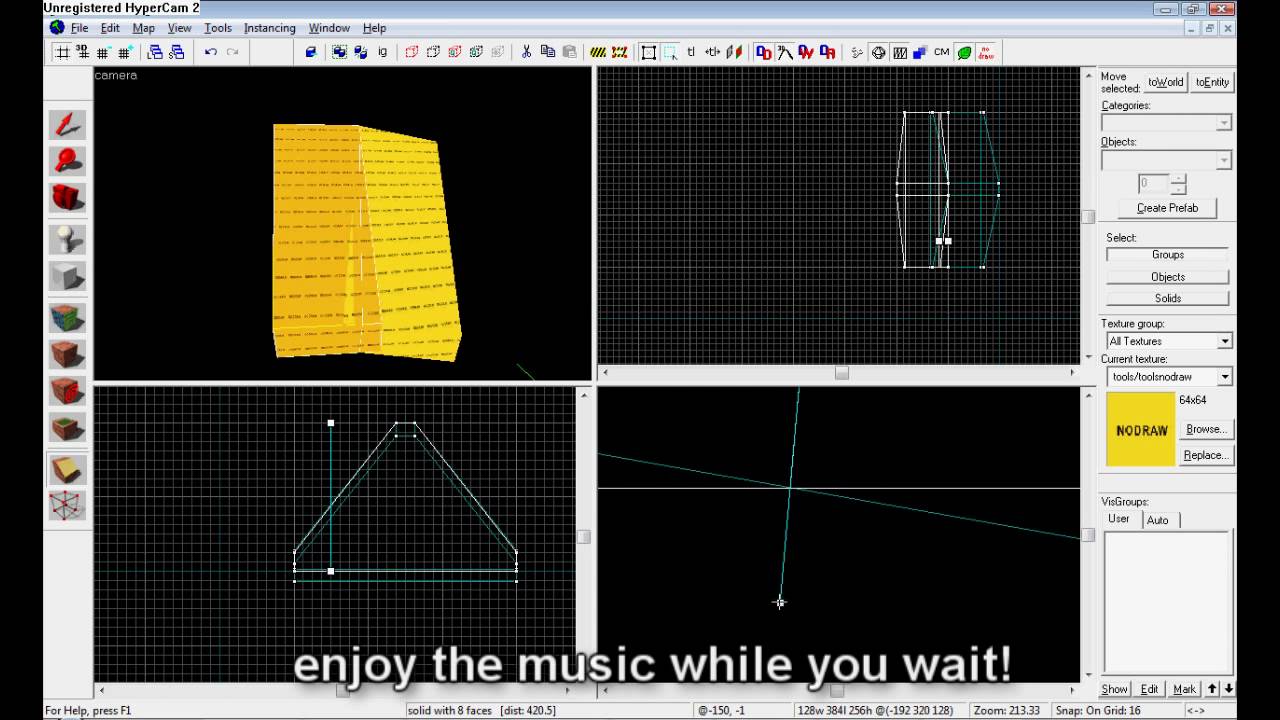Select the Solids selection mode
The height and width of the screenshot is (720, 1280).
point(1167,298)
